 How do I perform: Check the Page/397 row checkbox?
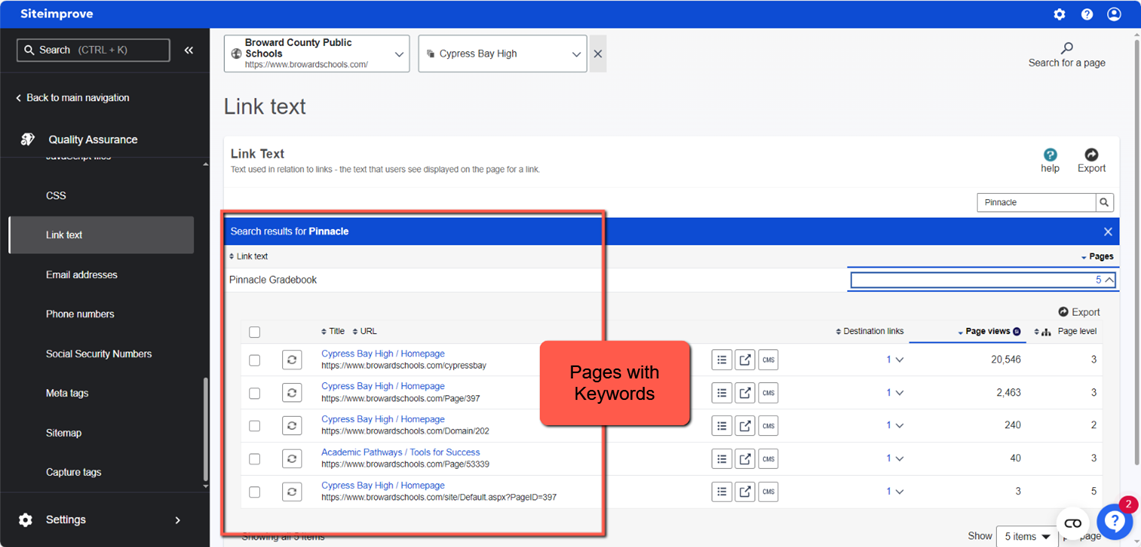point(255,393)
